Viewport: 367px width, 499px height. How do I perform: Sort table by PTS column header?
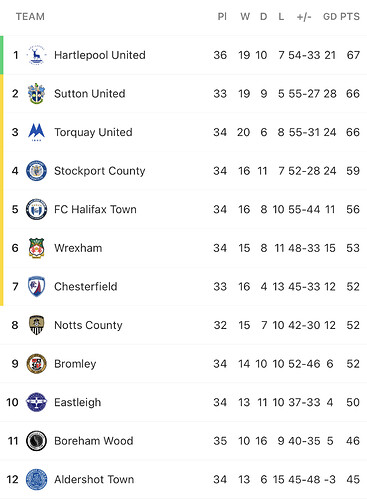pyautogui.click(x=350, y=17)
